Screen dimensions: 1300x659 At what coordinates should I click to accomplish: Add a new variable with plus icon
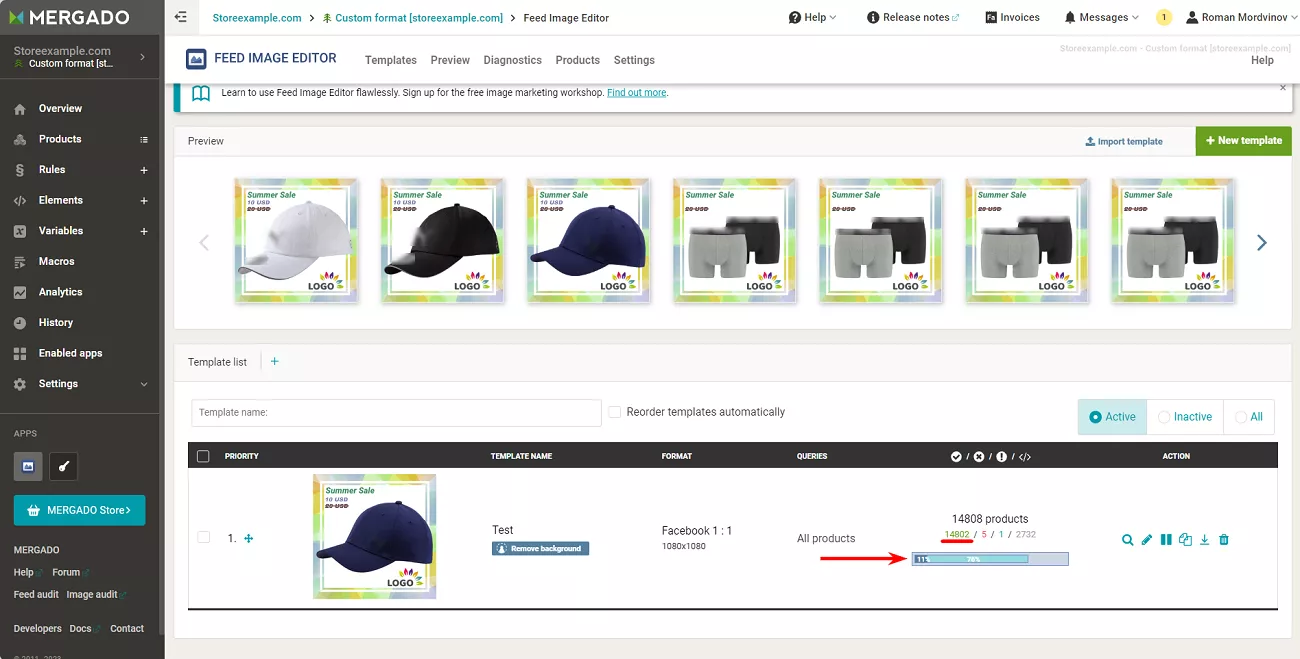pyautogui.click(x=144, y=231)
